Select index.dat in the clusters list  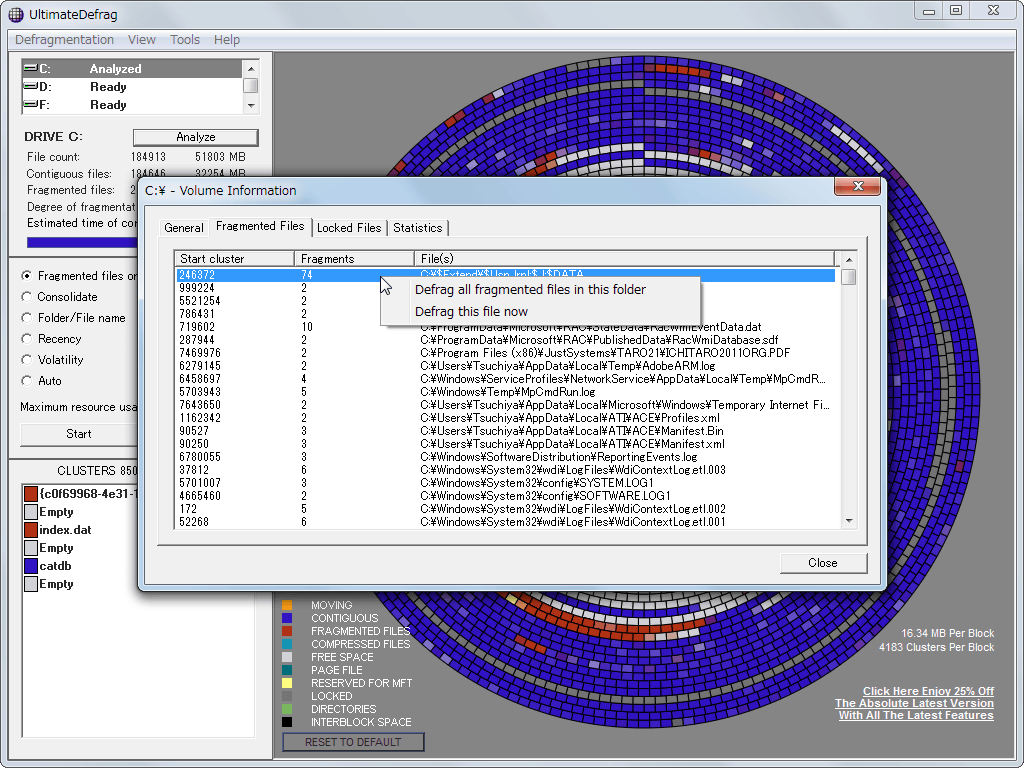(x=65, y=530)
